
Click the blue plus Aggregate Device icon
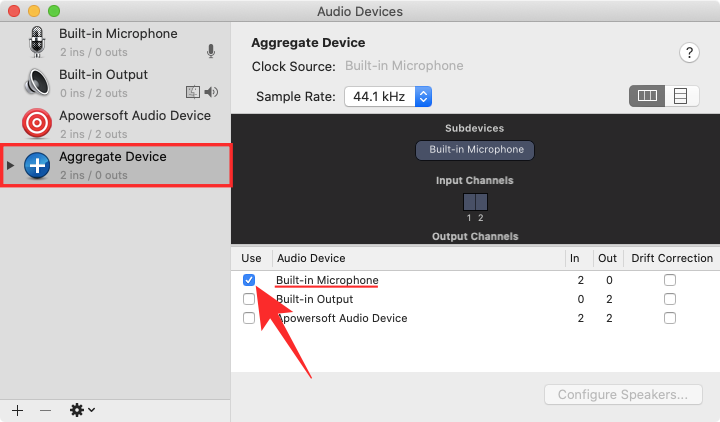coord(37,165)
